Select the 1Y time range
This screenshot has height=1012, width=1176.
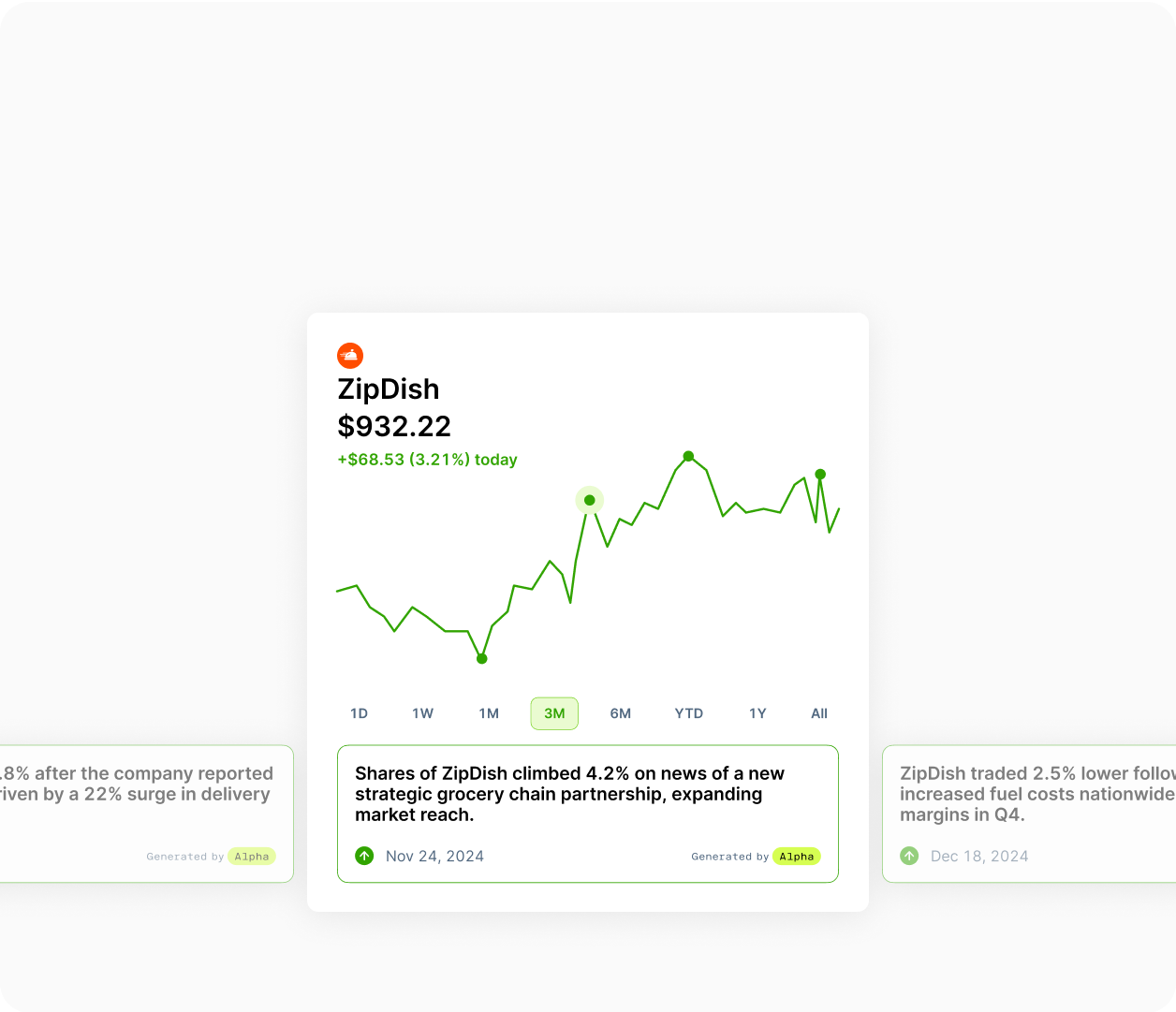click(757, 713)
